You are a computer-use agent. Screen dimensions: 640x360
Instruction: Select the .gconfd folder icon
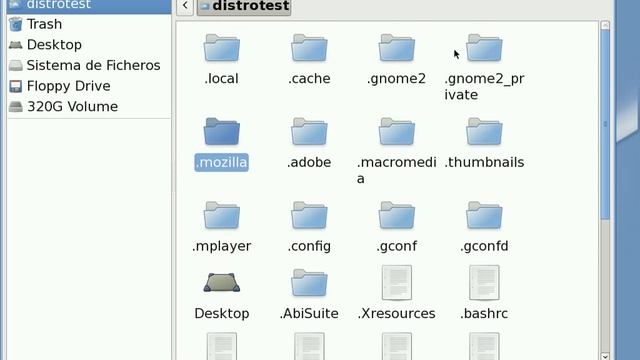(484, 215)
